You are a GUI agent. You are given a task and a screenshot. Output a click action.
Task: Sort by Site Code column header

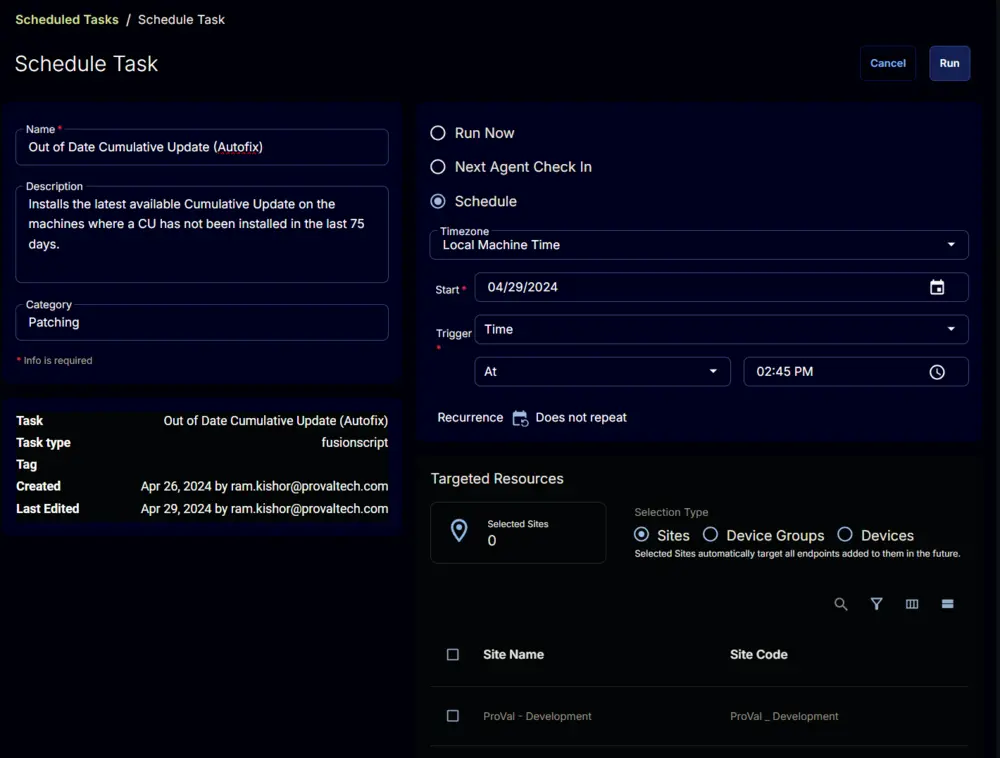(x=758, y=655)
